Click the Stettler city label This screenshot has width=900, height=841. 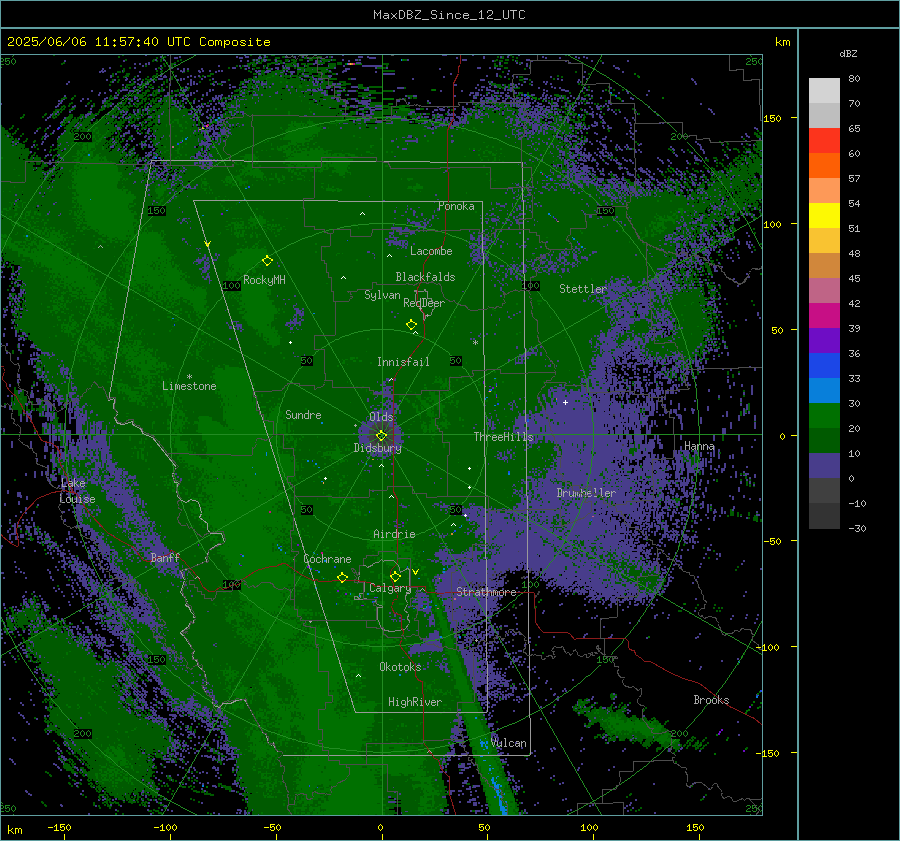(x=583, y=289)
